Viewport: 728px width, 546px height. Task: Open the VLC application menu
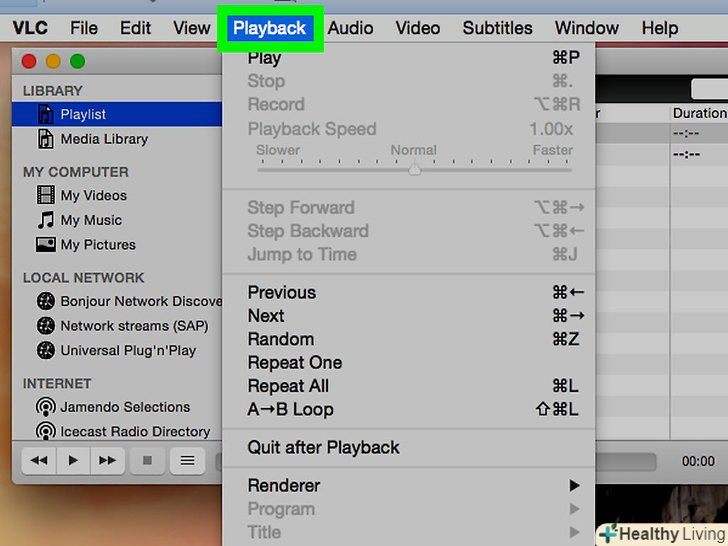tap(30, 28)
